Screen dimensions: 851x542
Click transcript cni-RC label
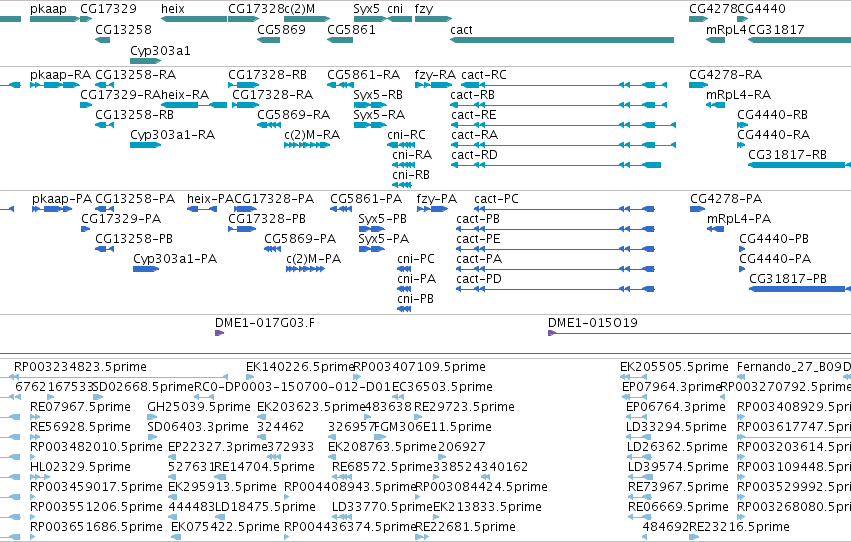coord(407,135)
